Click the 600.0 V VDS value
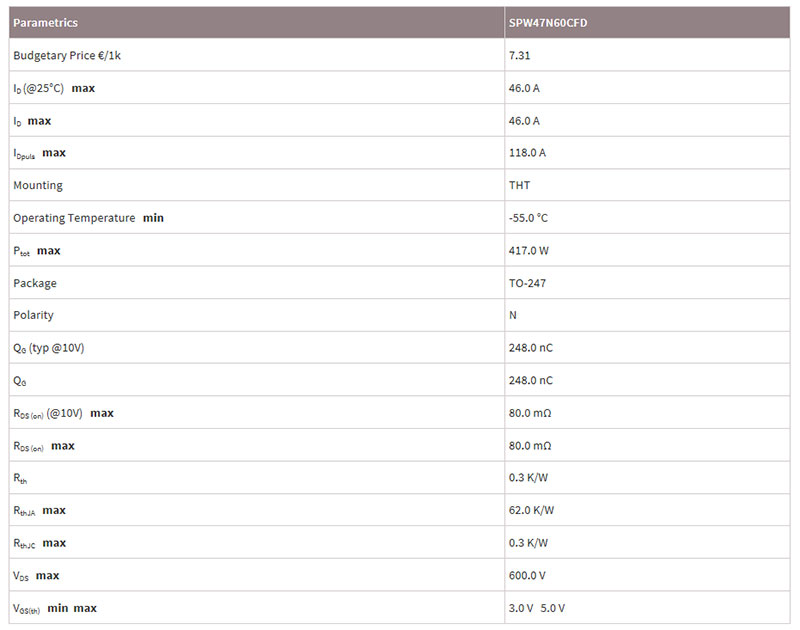Viewport: 800px width, 630px height. pyautogui.click(x=527, y=576)
